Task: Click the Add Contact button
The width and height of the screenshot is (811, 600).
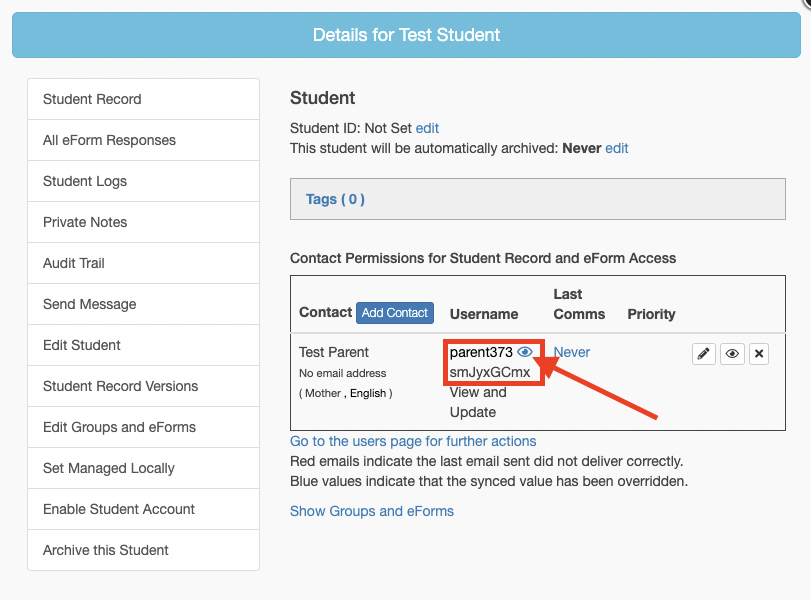Action: (394, 313)
